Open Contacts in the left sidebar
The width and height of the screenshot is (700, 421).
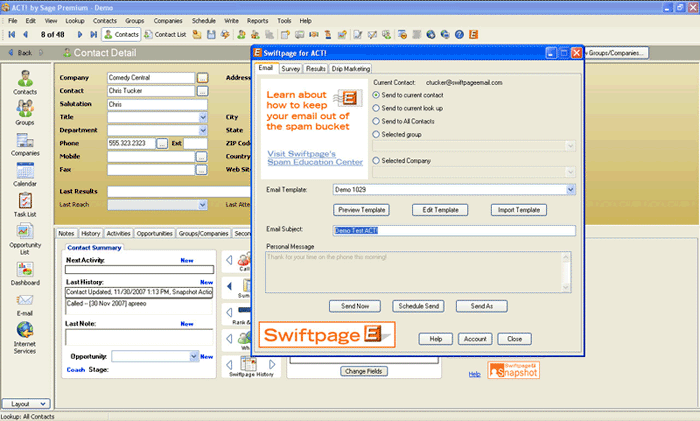coord(25,82)
